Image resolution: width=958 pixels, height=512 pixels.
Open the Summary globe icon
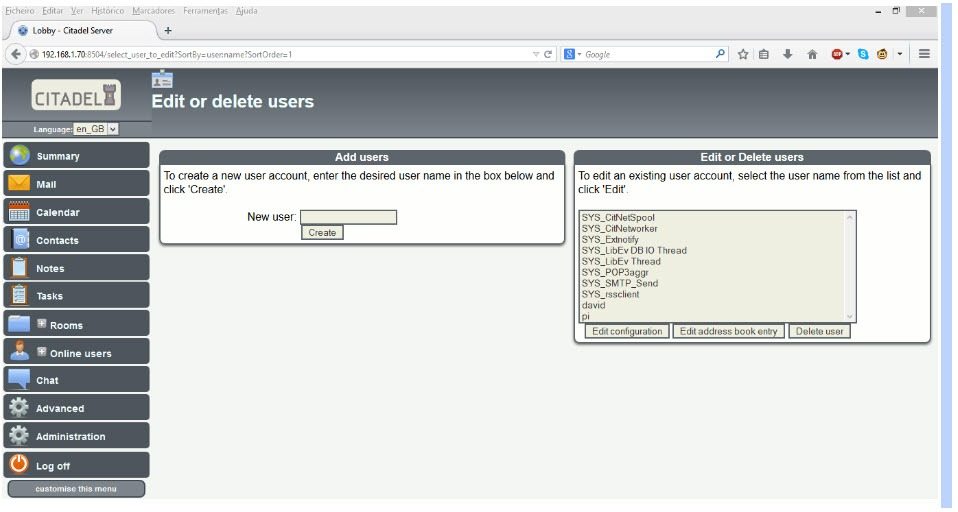19,156
